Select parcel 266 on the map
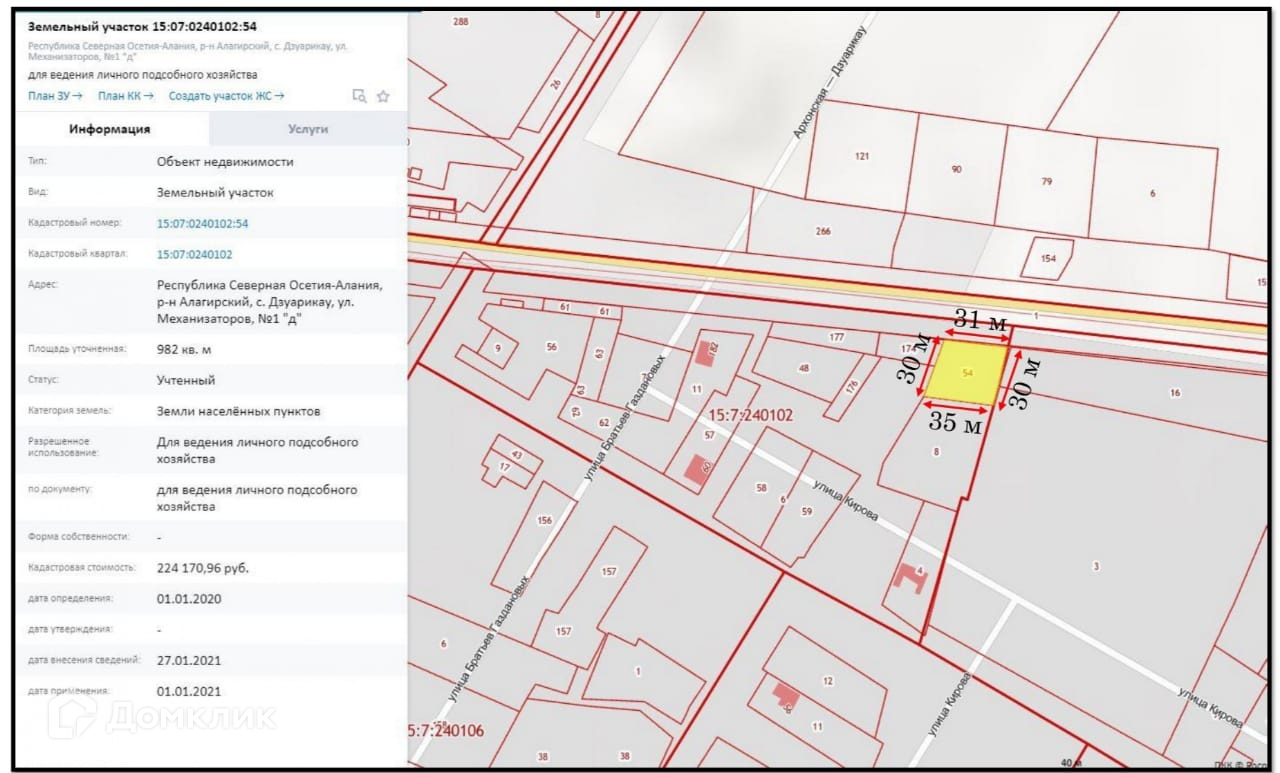The height and width of the screenshot is (773, 1280). tap(823, 231)
